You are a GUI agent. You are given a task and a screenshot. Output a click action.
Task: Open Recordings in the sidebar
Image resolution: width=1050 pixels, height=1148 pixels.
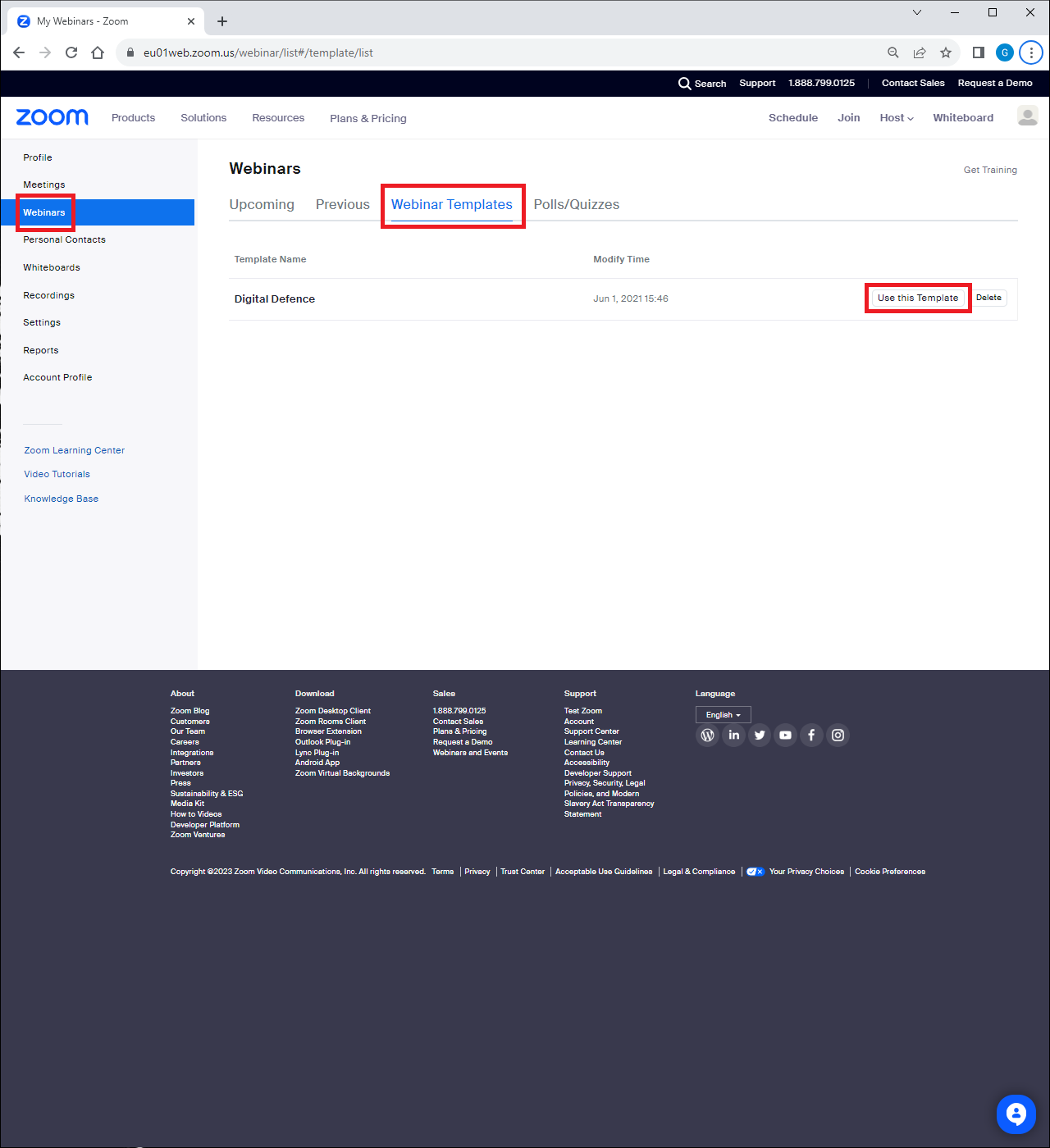pos(49,295)
